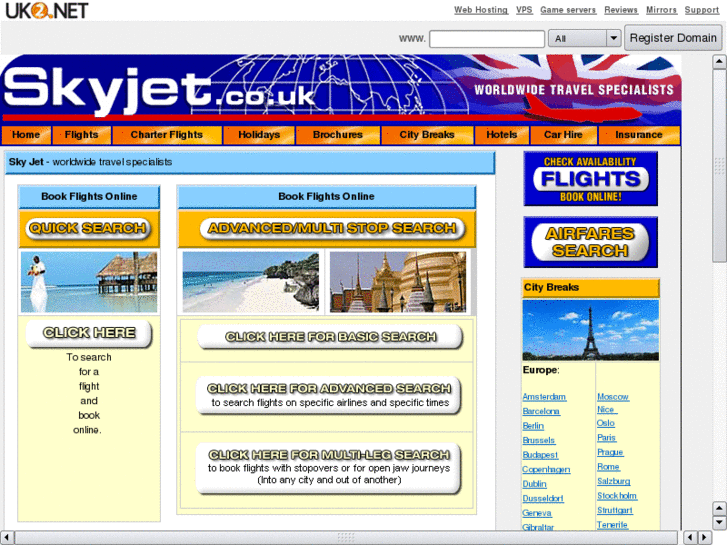Click the Skyjet.co.uk banner logo

pos(160,90)
